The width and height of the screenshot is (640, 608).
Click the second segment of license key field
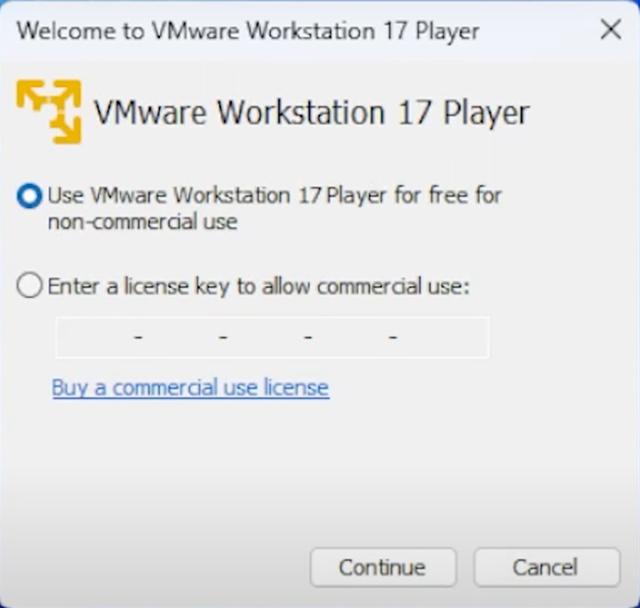pyautogui.click(x=180, y=338)
